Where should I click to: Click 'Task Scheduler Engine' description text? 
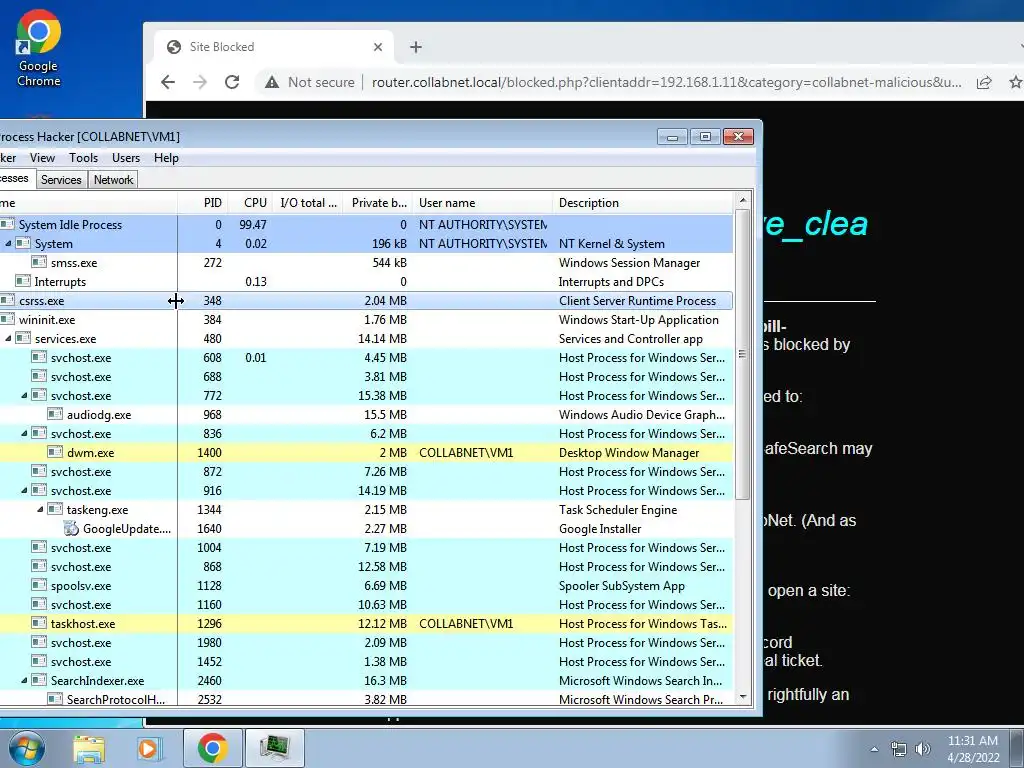coord(618,509)
